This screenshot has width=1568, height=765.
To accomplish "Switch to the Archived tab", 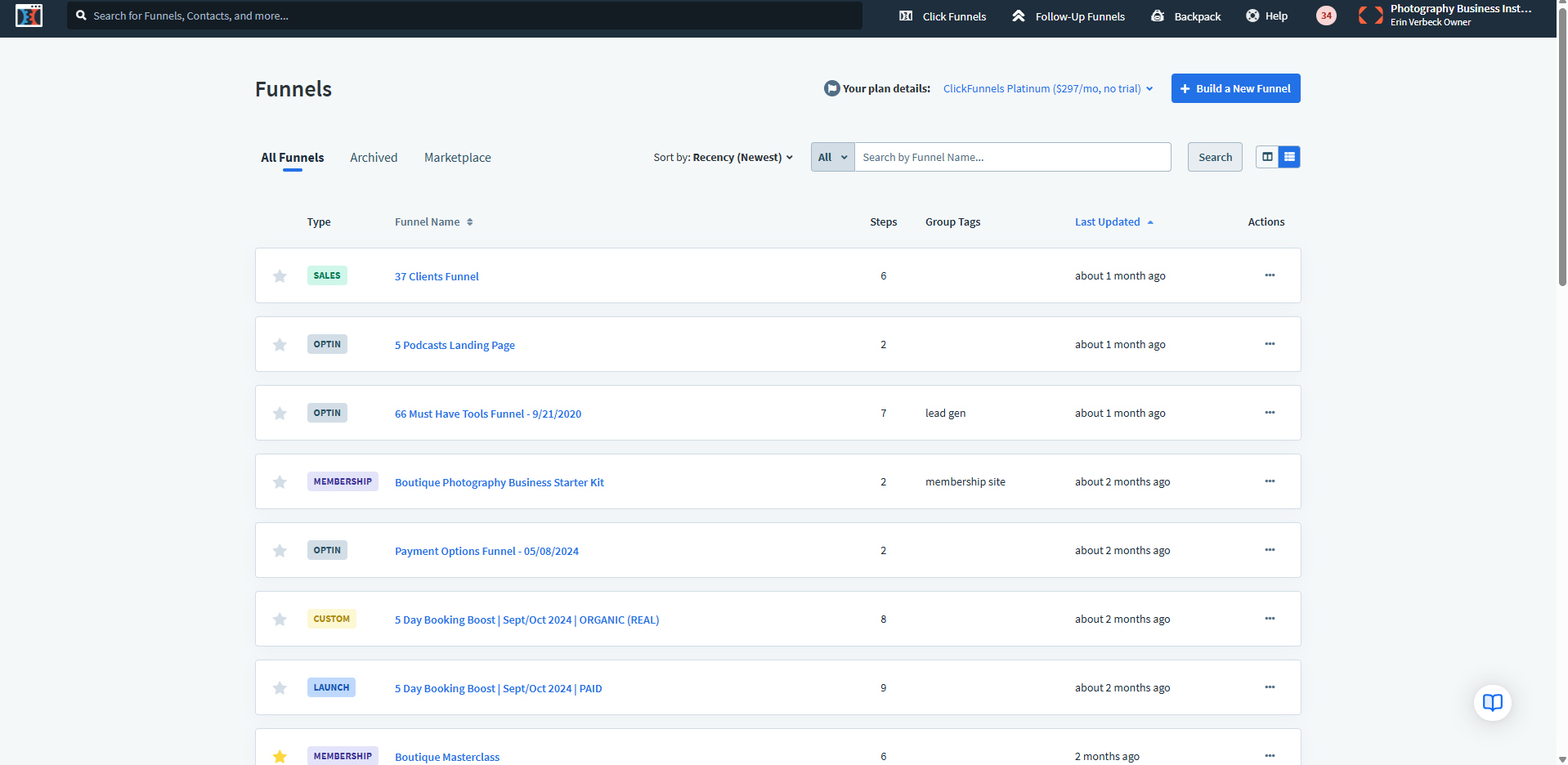I will (374, 158).
